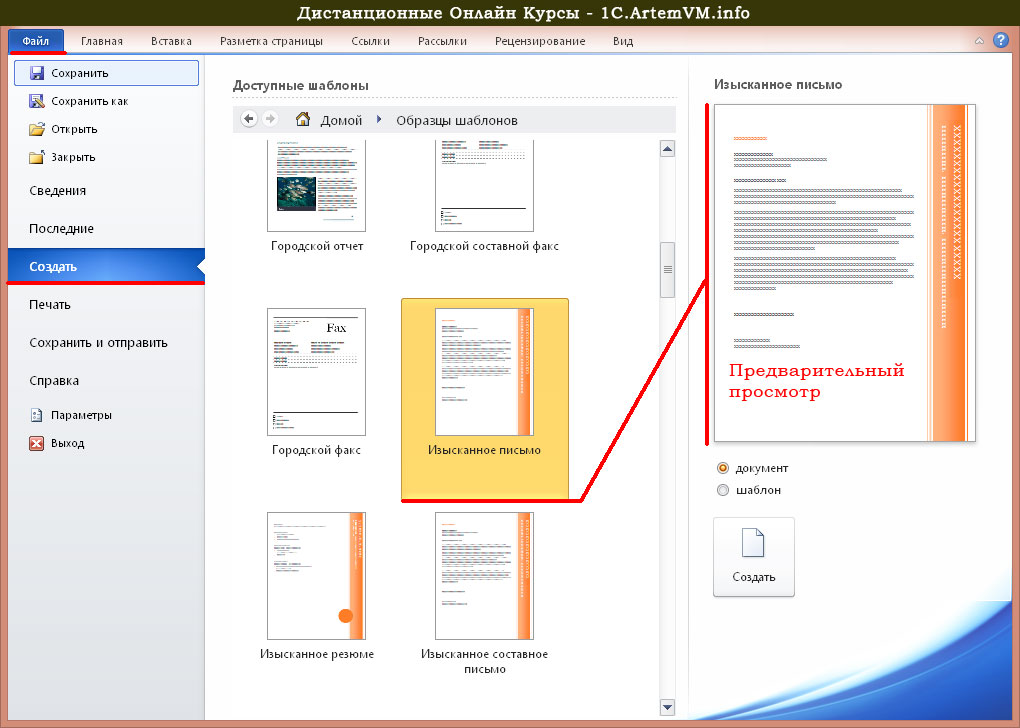Click the Open folder icon
Image resolution: width=1020 pixels, height=728 pixels.
[x=37, y=129]
